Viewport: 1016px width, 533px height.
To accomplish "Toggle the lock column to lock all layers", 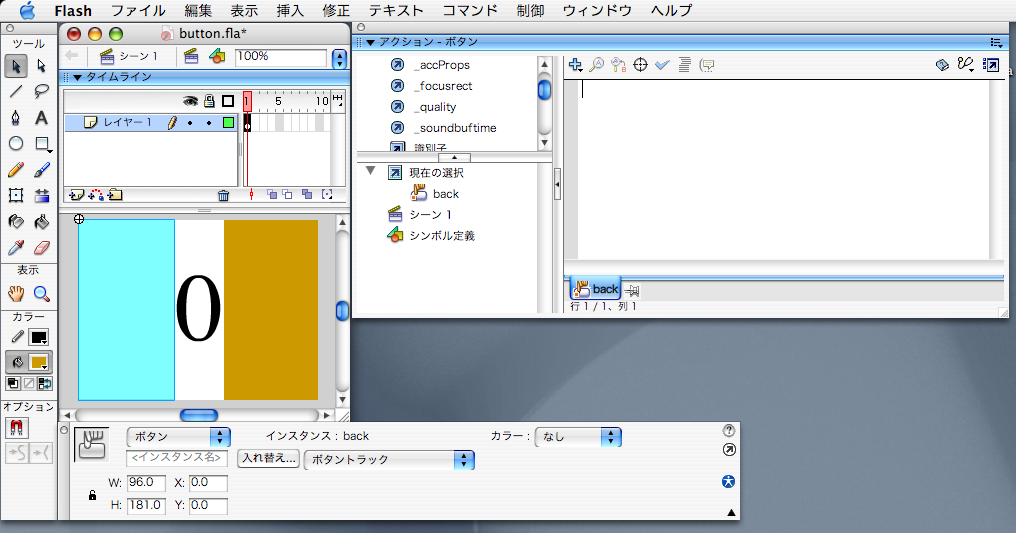I will (209, 101).
